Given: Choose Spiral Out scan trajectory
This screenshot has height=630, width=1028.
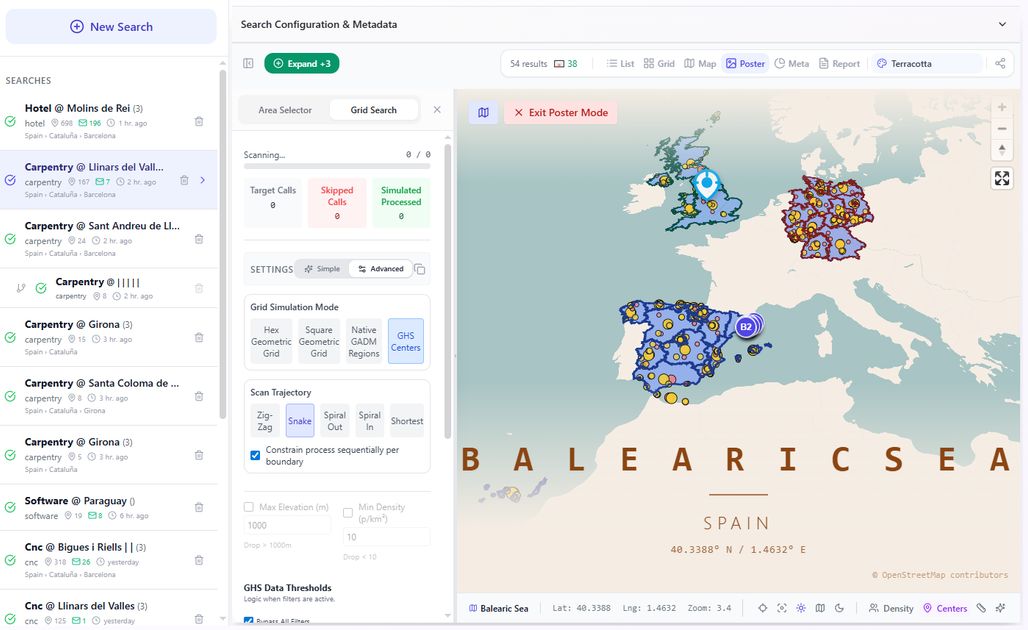Looking at the screenshot, I should 334,421.
